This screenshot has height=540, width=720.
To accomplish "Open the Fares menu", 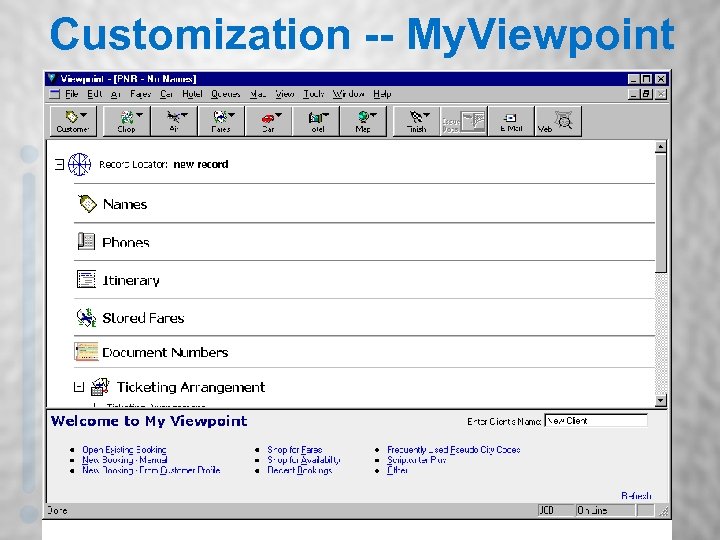I will (141, 94).
